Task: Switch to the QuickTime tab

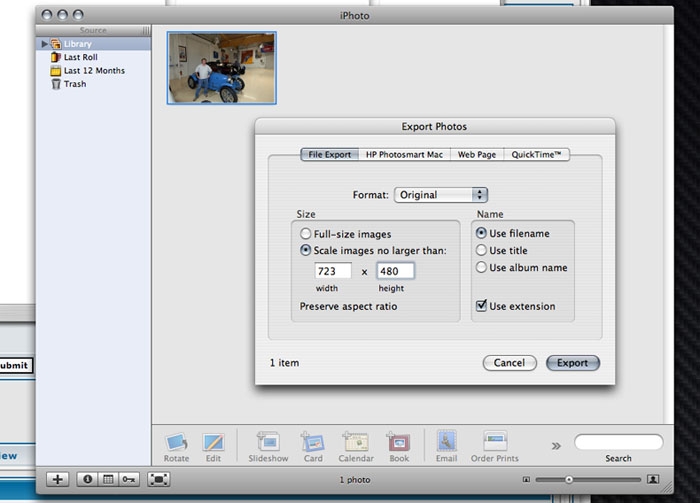Action: pyautogui.click(x=536, y=154)
